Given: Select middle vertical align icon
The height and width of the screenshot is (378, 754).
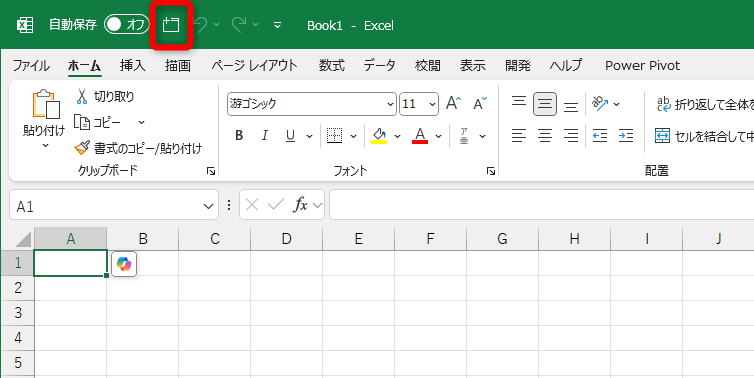Looking at the screenshot, I should 545,104.
